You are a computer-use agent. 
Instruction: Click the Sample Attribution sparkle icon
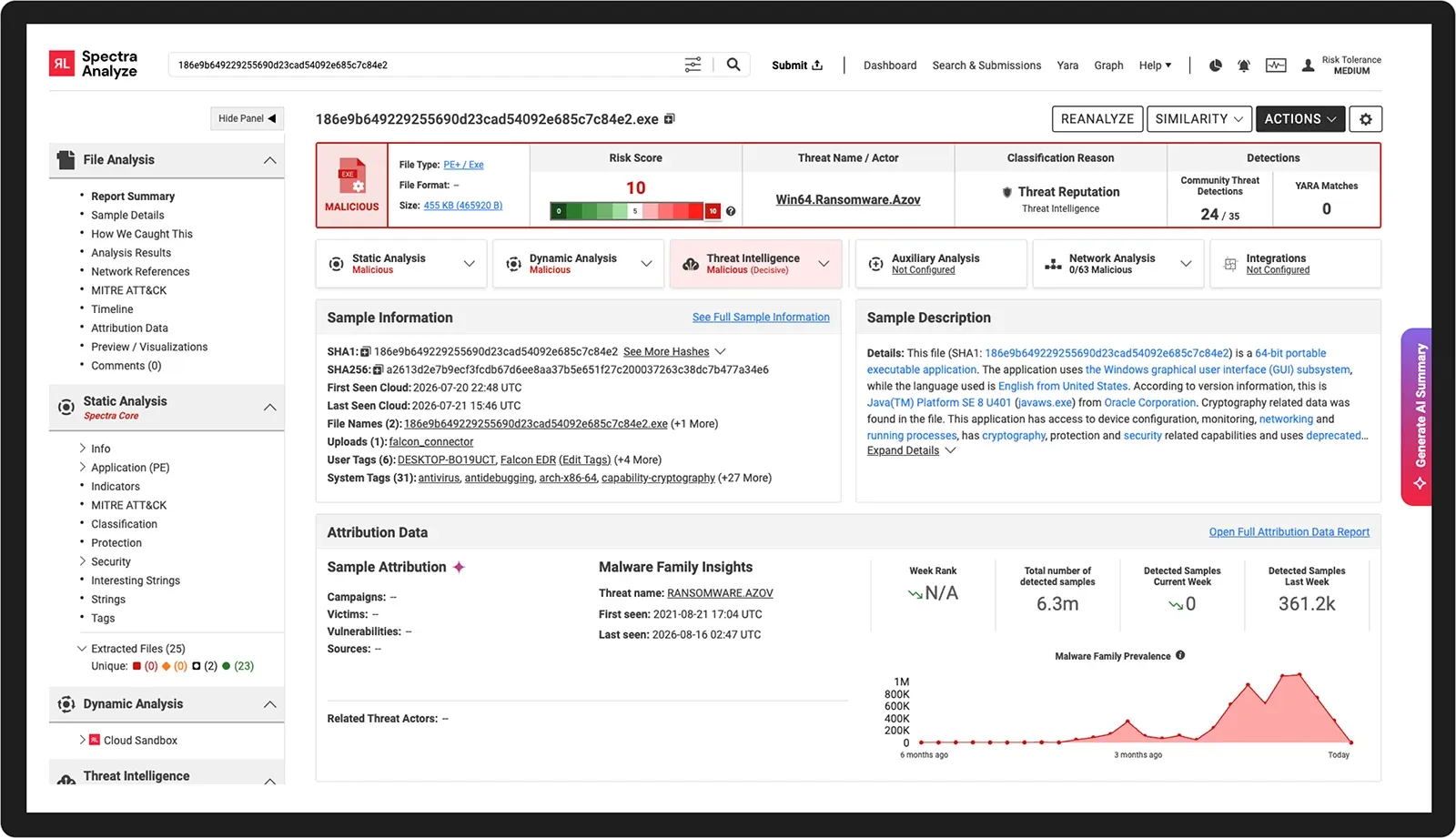[459, 567]
